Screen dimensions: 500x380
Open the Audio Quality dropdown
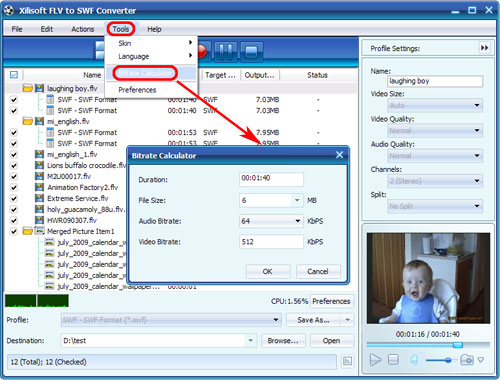click(x=435, y=156)
